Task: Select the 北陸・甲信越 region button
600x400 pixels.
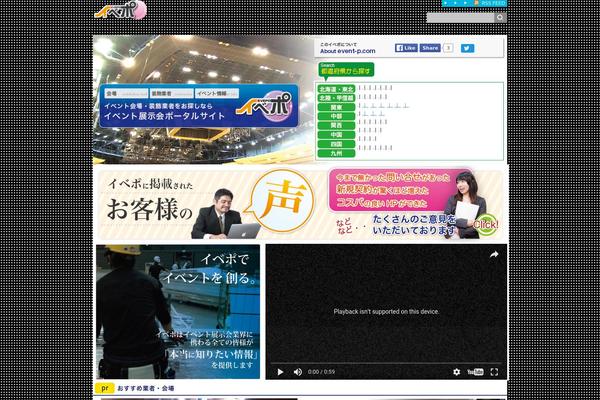Action: point(336,98)
